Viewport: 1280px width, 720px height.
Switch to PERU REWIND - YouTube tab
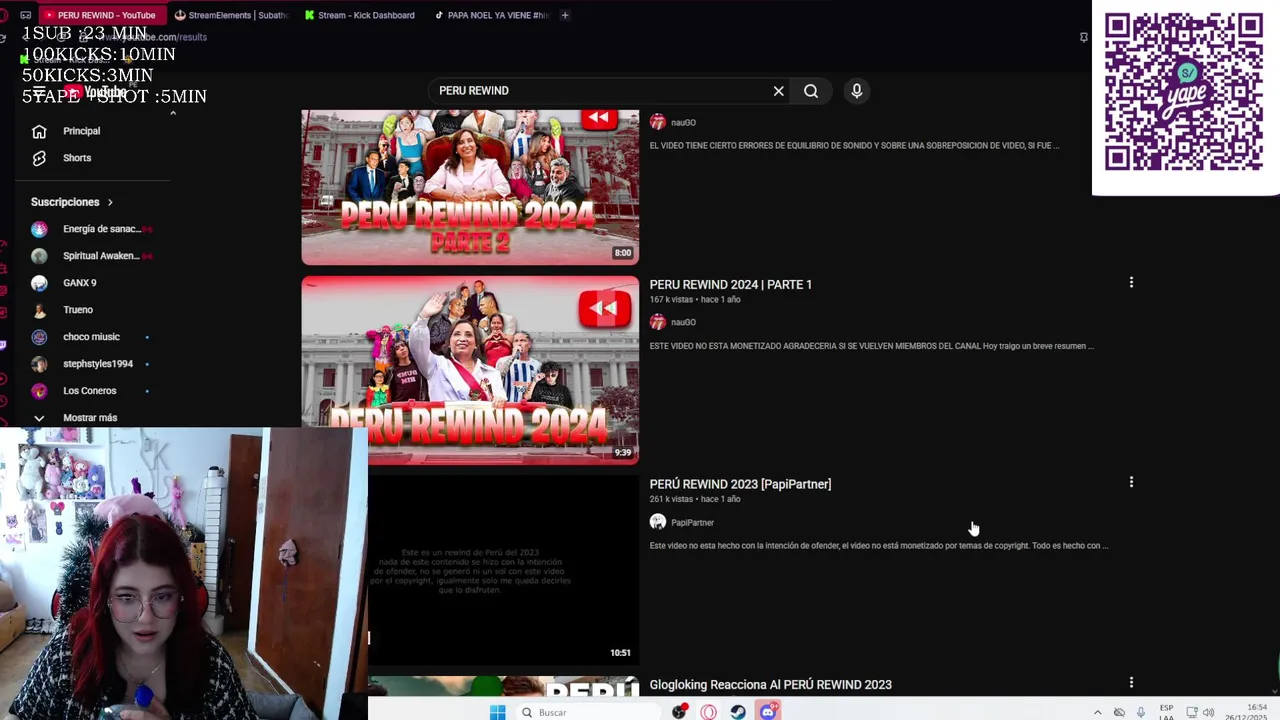tap(103, 15)
